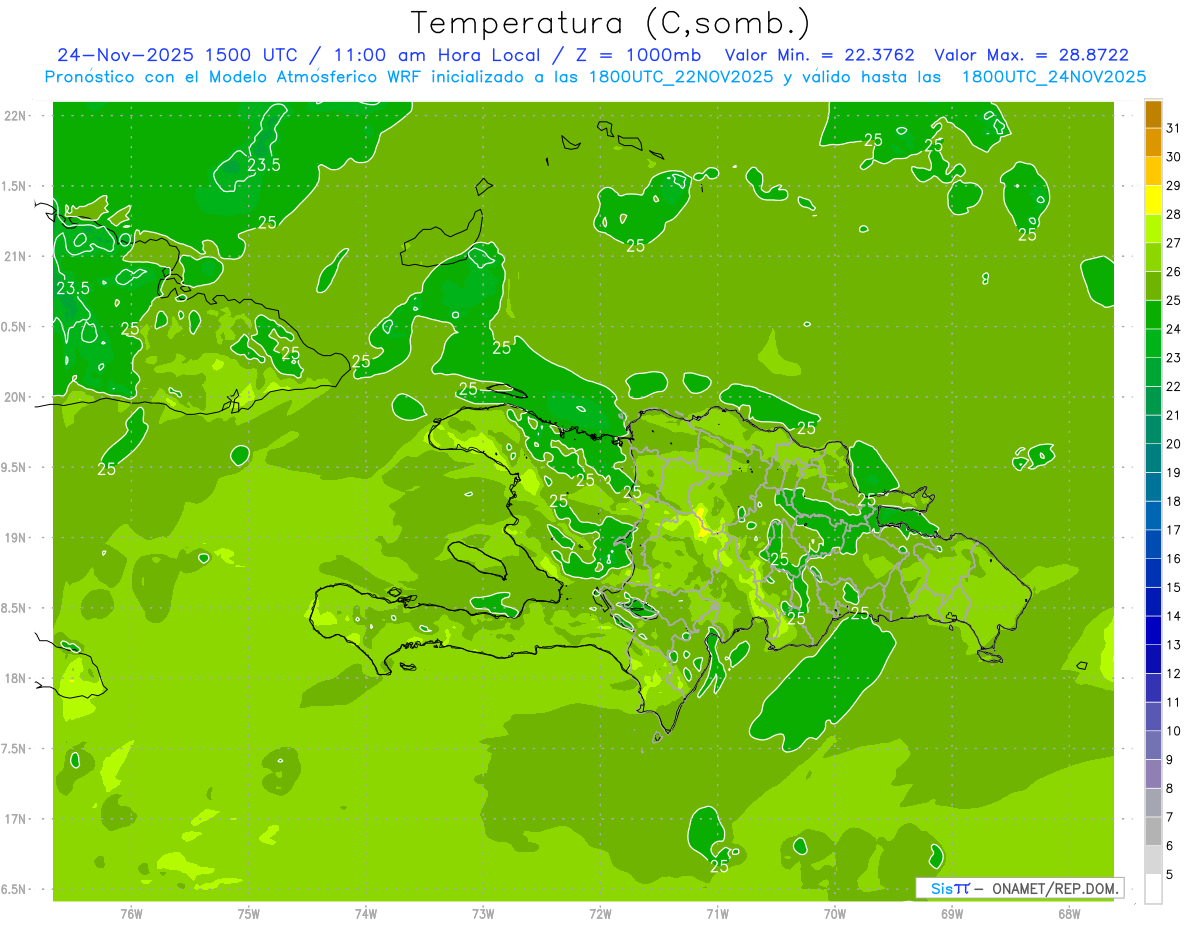Click the legend value '10'
The width and height of the screenshot is (1200, 927).
tap(1174, 731)
